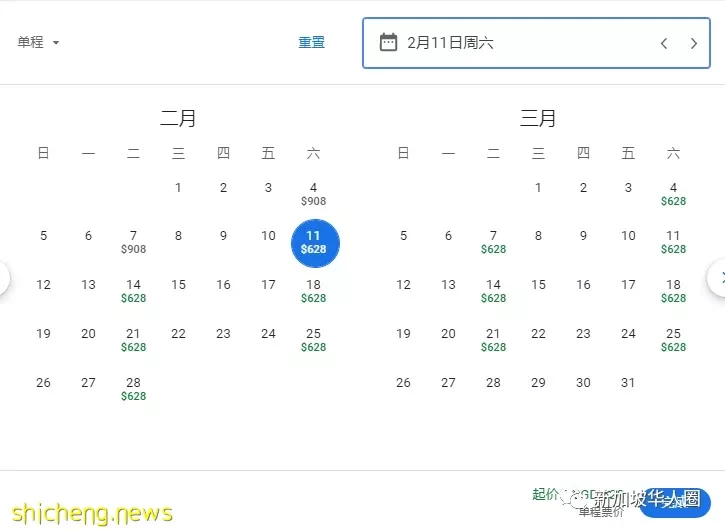725x531 pixels.
Task: Select February 25 priced $628
Action: pos(313,340)
